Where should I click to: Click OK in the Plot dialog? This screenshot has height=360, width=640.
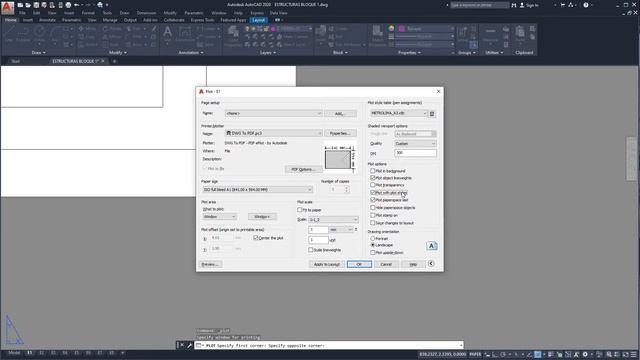(x=359, y=264)
